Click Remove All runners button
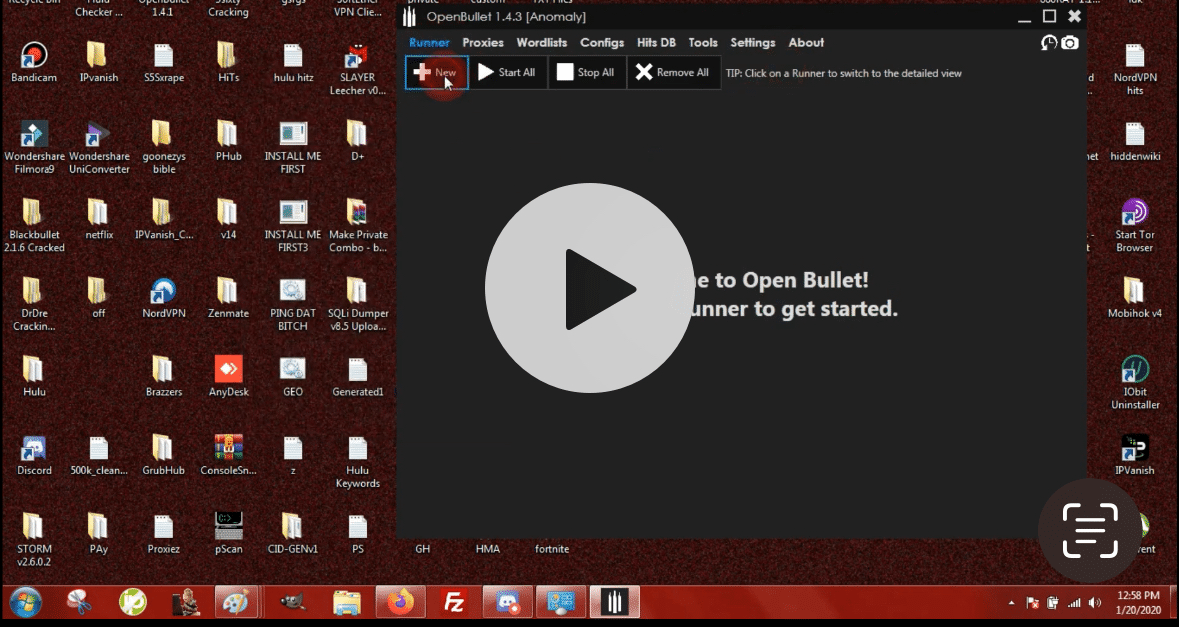Viewport: 1179px width, 627px height. pyautogui.click(x=673, y=73)
